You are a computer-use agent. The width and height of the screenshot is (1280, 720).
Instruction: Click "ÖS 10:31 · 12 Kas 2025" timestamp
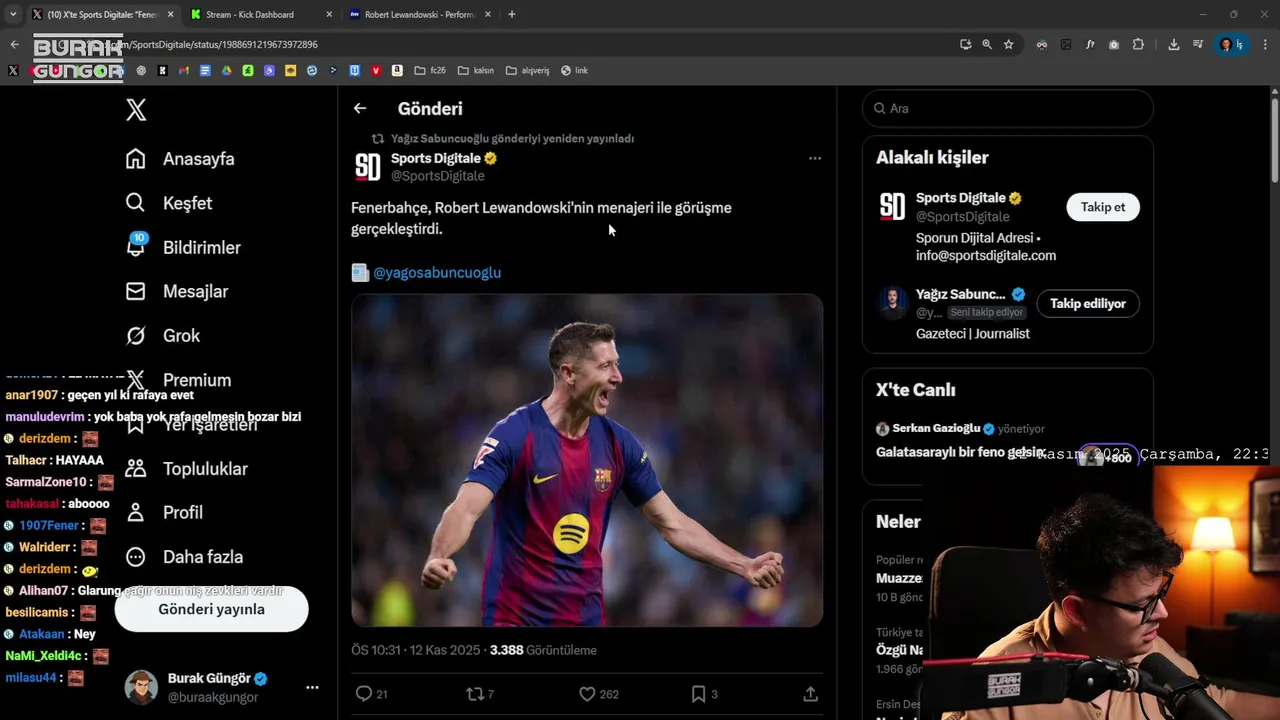point(416,650)
